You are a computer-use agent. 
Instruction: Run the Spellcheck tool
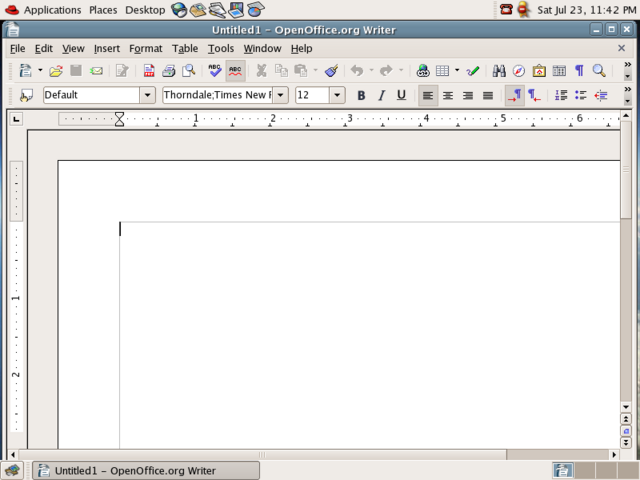click(215, 71)
